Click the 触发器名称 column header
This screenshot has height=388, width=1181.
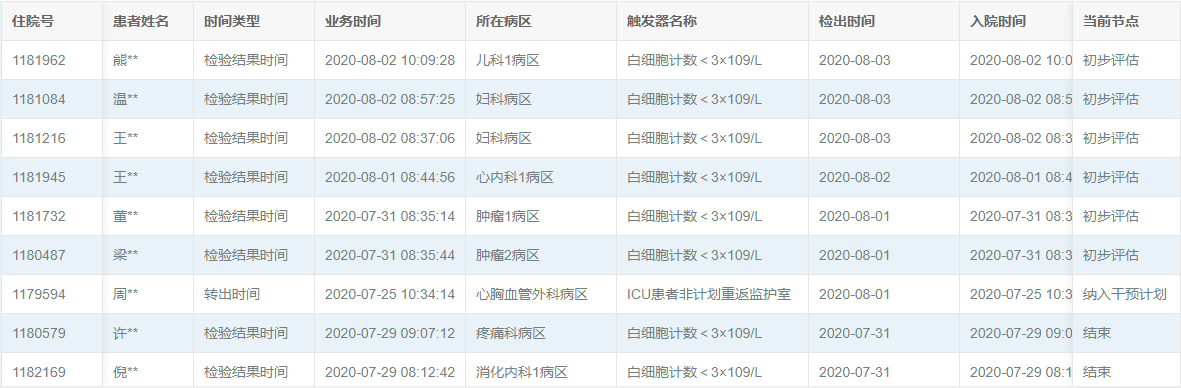(661, 21)
